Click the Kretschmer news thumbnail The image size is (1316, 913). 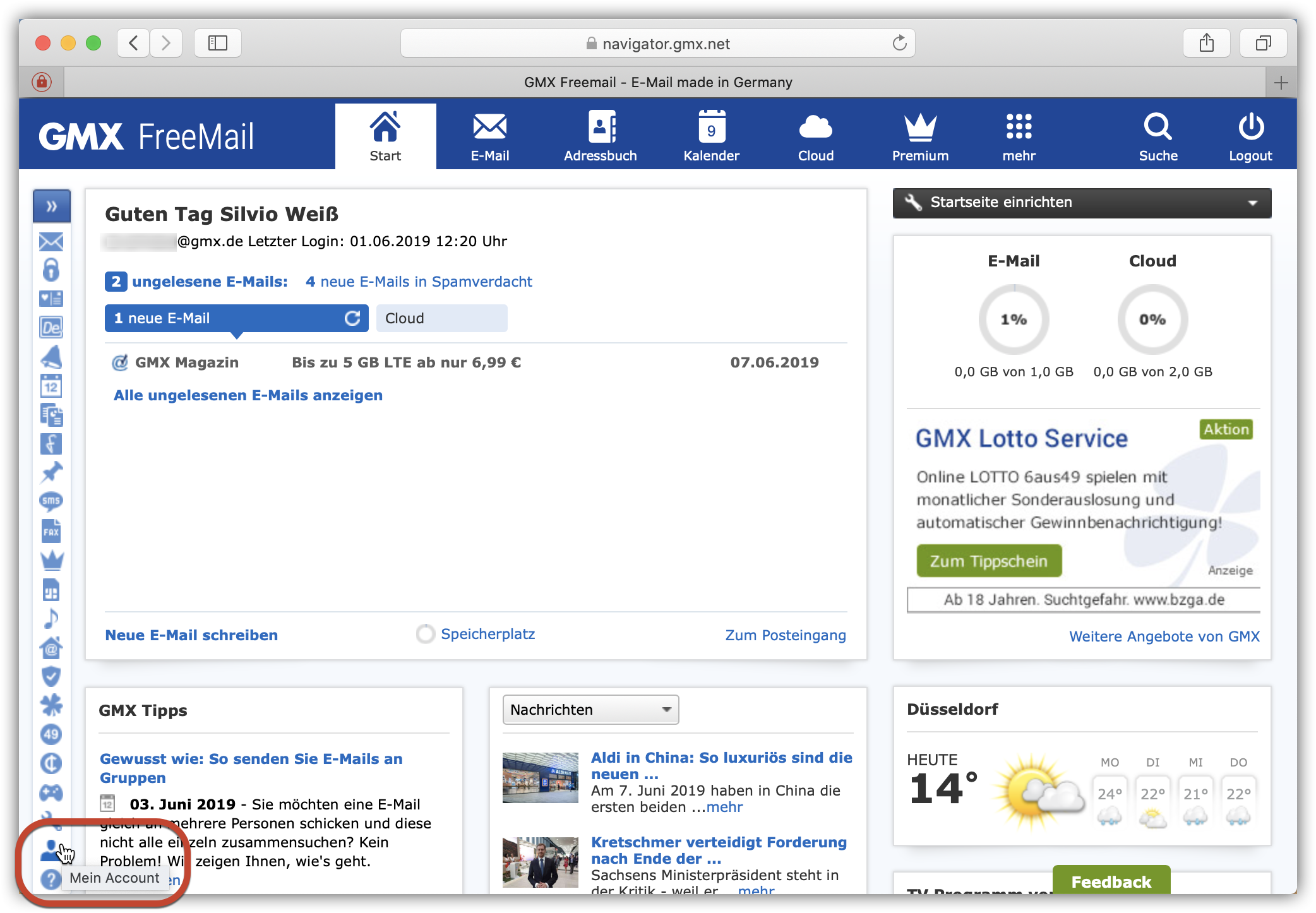tap(541, 862)
